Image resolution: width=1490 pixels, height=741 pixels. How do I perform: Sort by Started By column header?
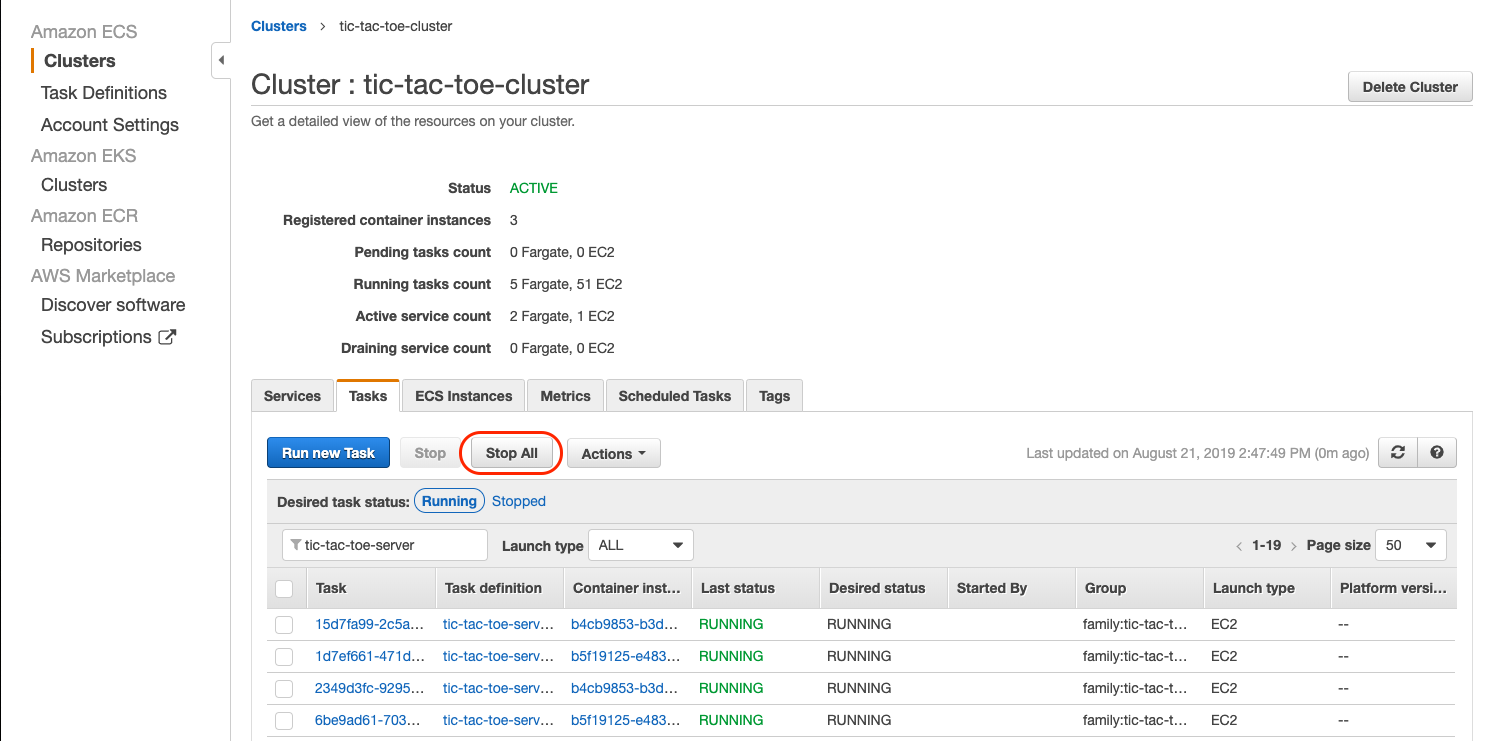click(x=1012, y=588)
